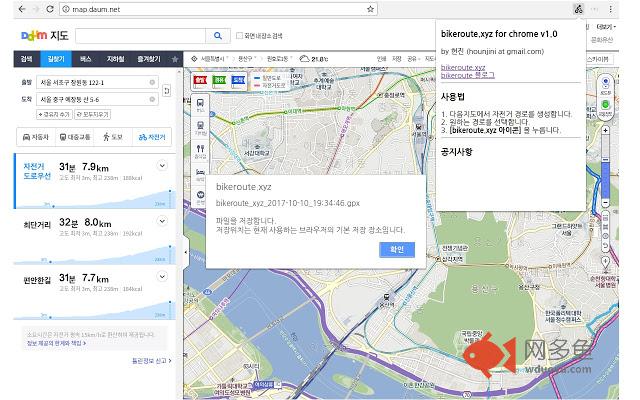640x400 pixels.
Task: Click the add waypoint button
Action: click(54, 115)
